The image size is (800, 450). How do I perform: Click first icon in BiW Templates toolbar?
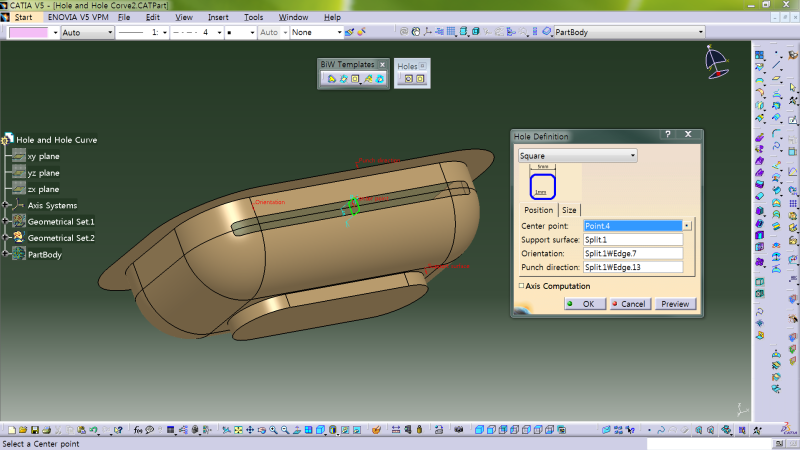[x=331, y=79]
